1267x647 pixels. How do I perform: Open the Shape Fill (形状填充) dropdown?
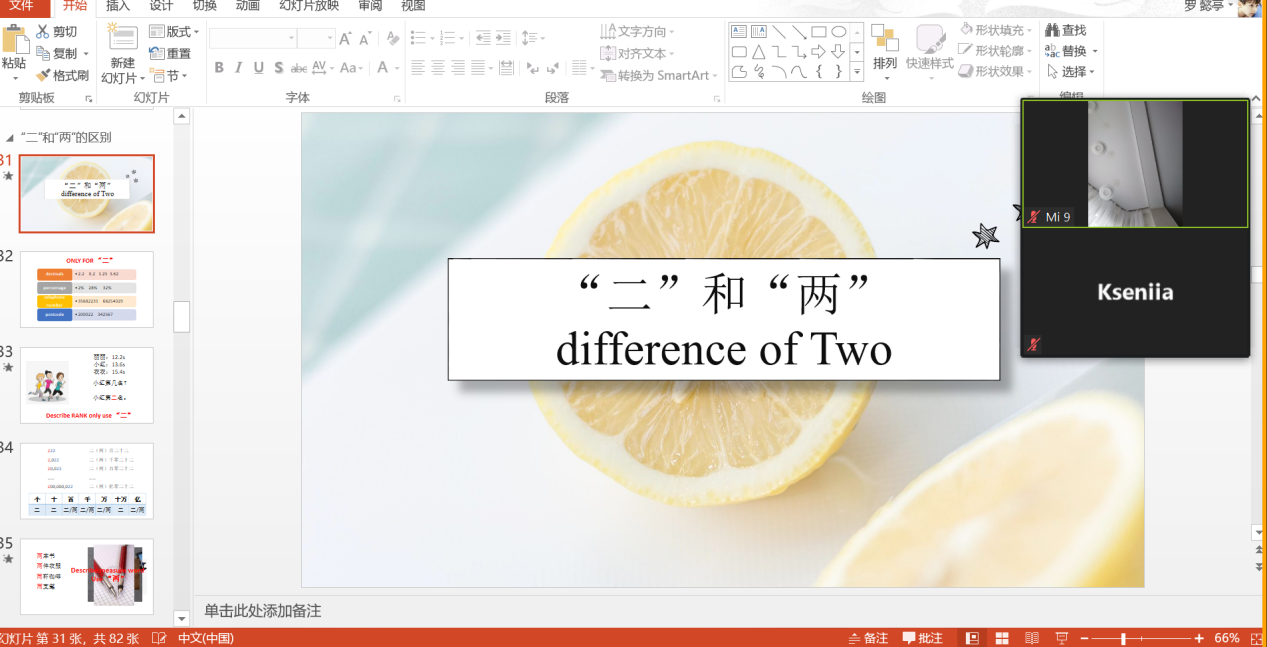pyautogui.click(x=996, y=30)
